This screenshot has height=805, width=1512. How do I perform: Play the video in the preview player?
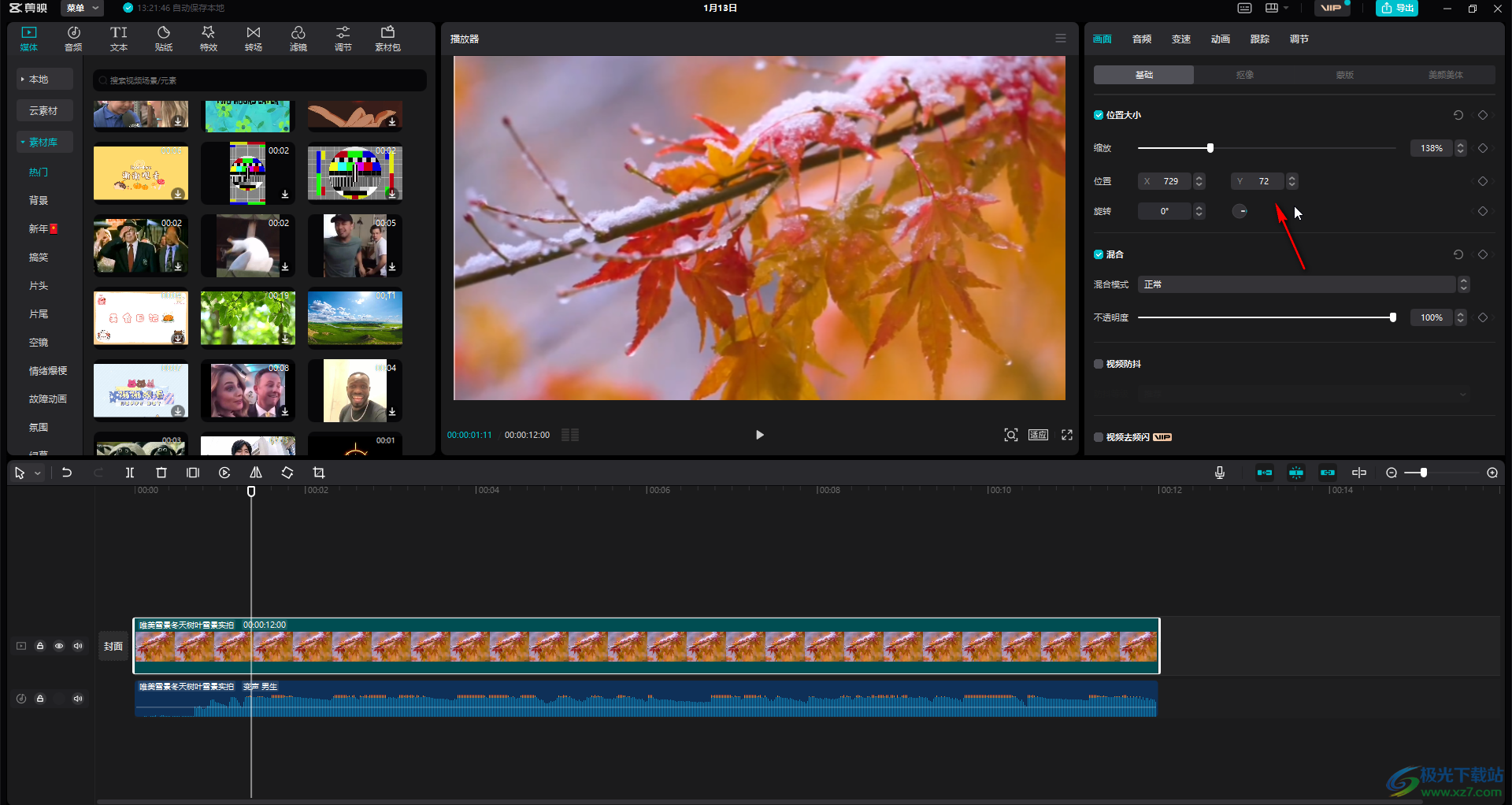(x=759, y=435)
